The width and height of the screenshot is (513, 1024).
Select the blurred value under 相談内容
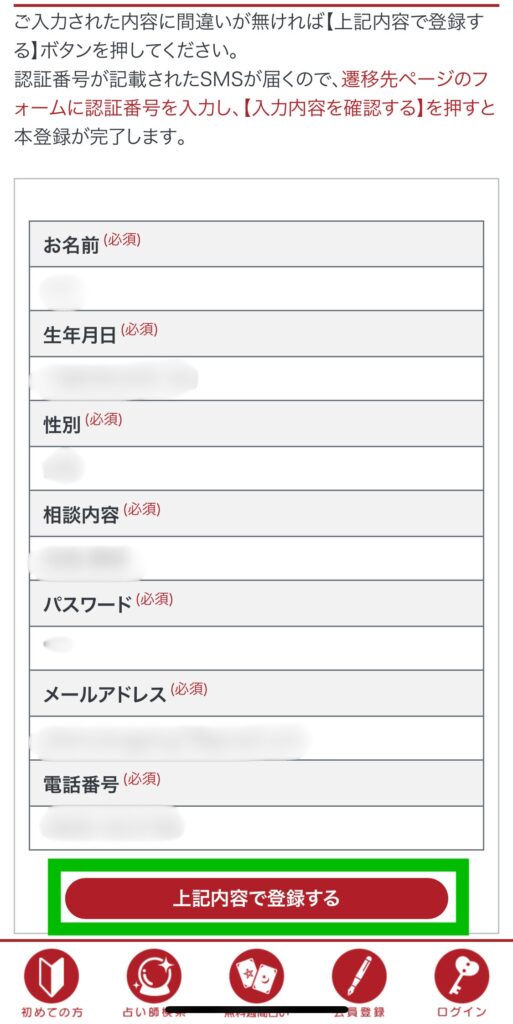coord(88,559)
